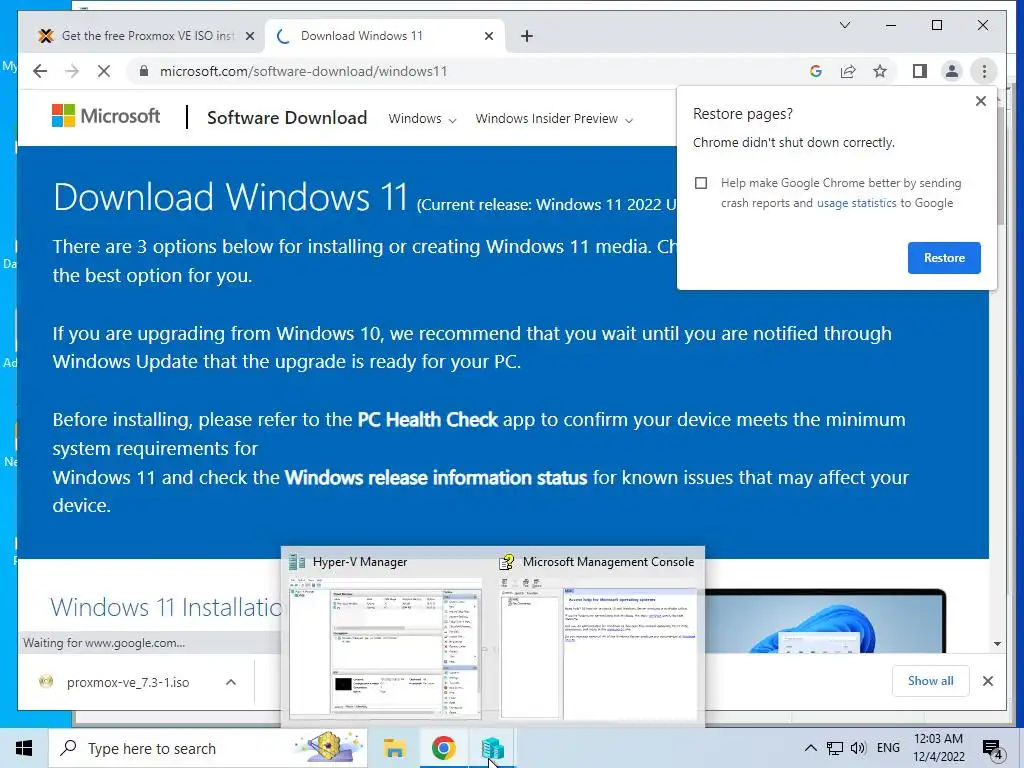Screen dimensions: 1024x768
Task: Open File Explorer from the taskbar
Action: tap(394, 748)
